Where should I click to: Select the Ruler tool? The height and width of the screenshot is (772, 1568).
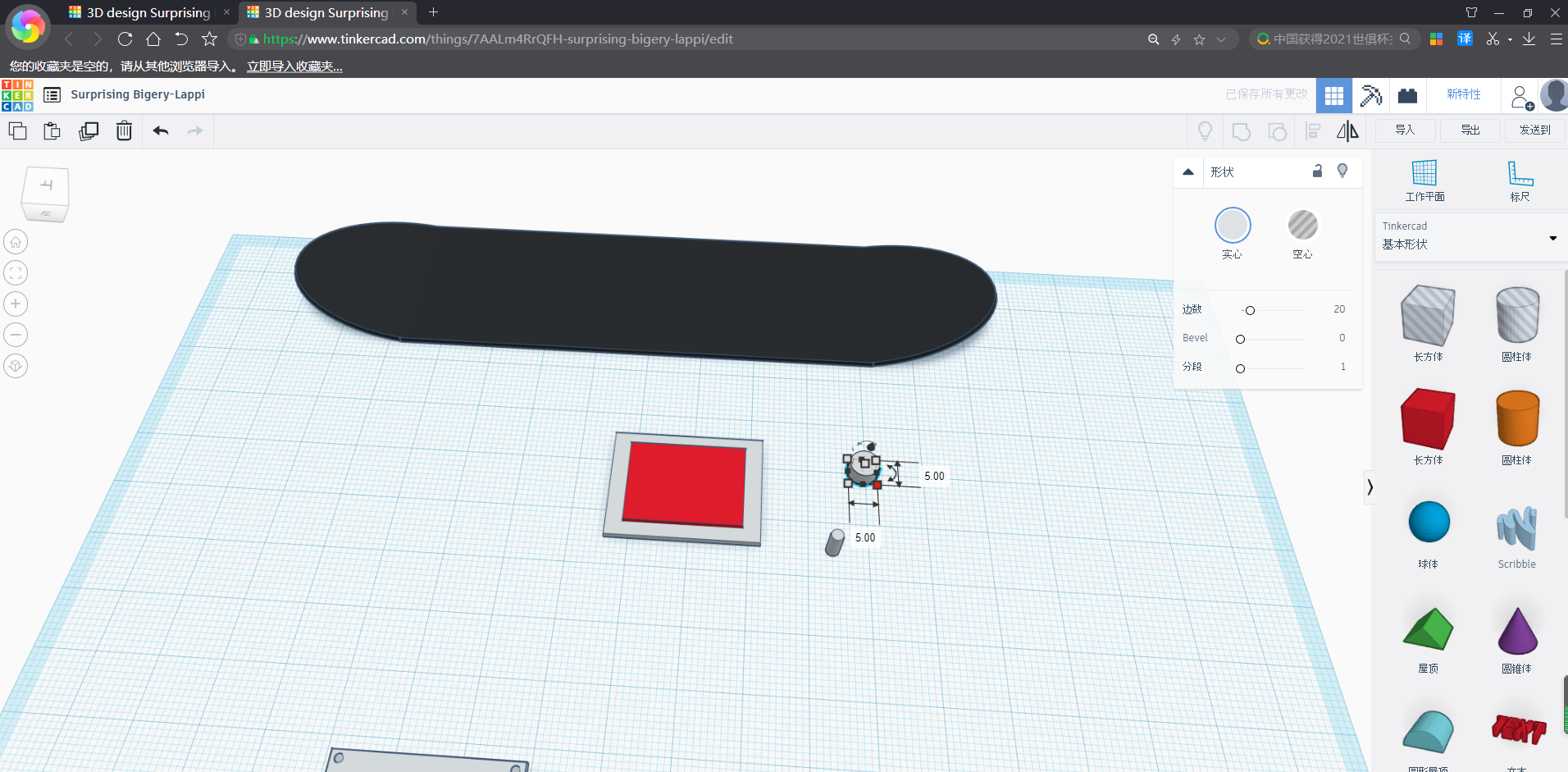1520,181
